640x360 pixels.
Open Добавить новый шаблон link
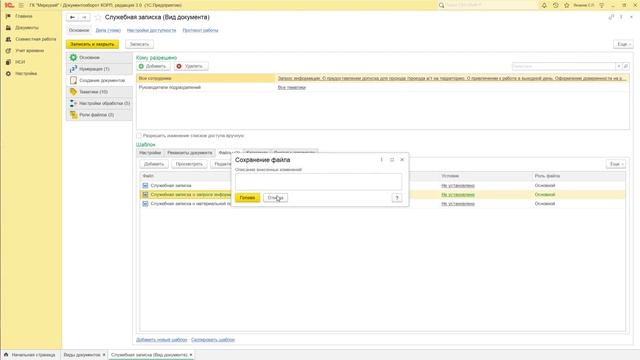(161, 340)
